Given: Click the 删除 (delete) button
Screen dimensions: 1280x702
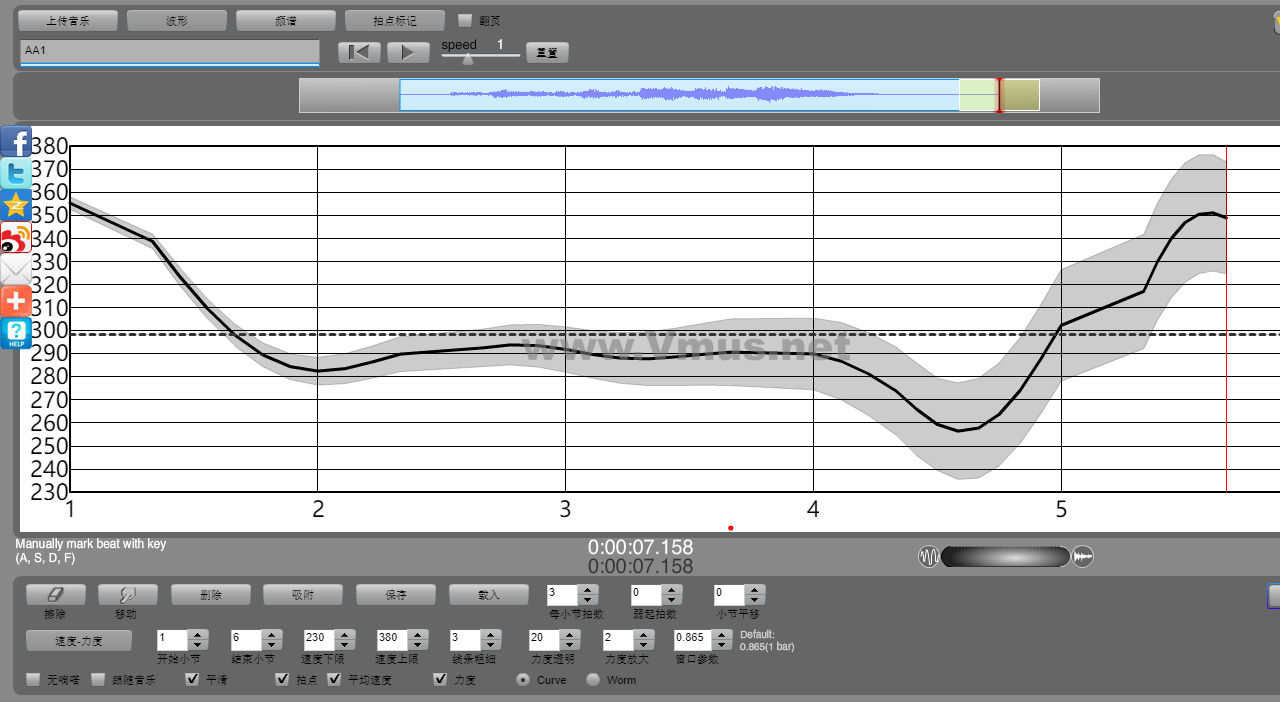Looking at the screenshot, I should pyautogui.click(x=211, y=594).
